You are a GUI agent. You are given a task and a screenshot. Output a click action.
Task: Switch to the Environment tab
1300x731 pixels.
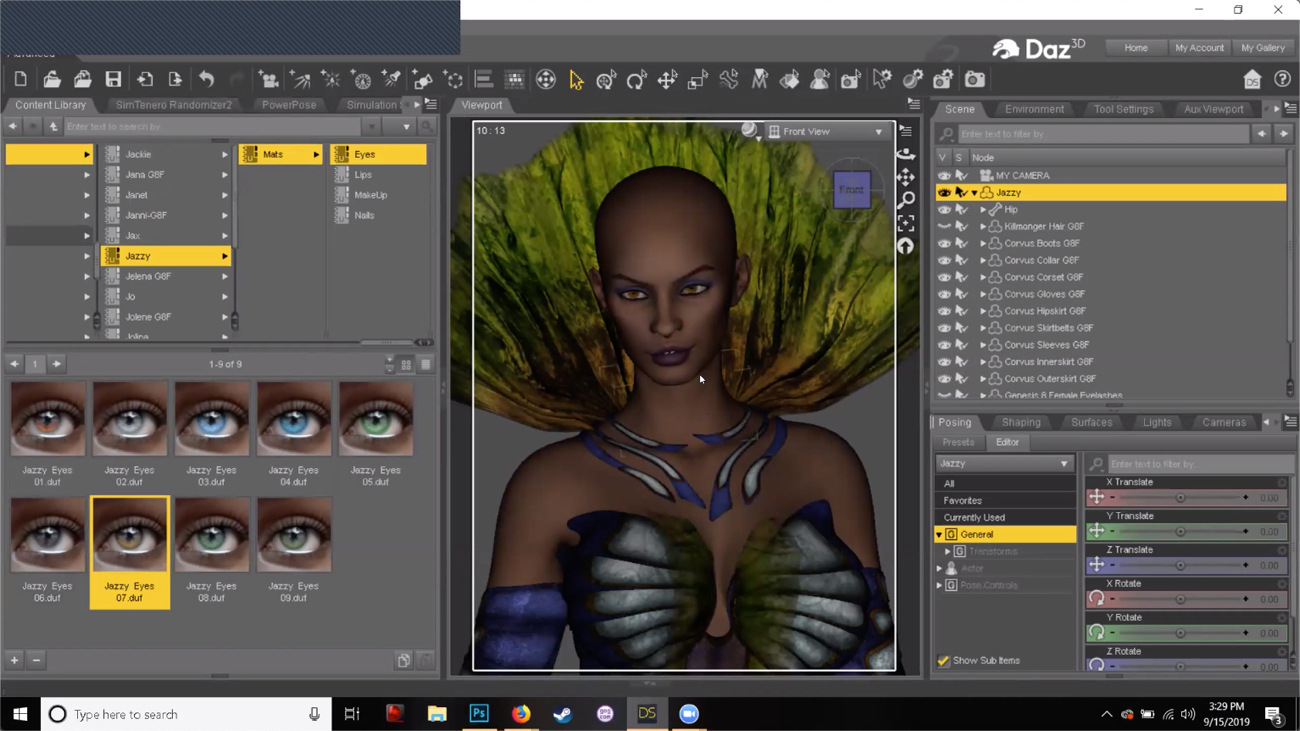pos(1034,109)
